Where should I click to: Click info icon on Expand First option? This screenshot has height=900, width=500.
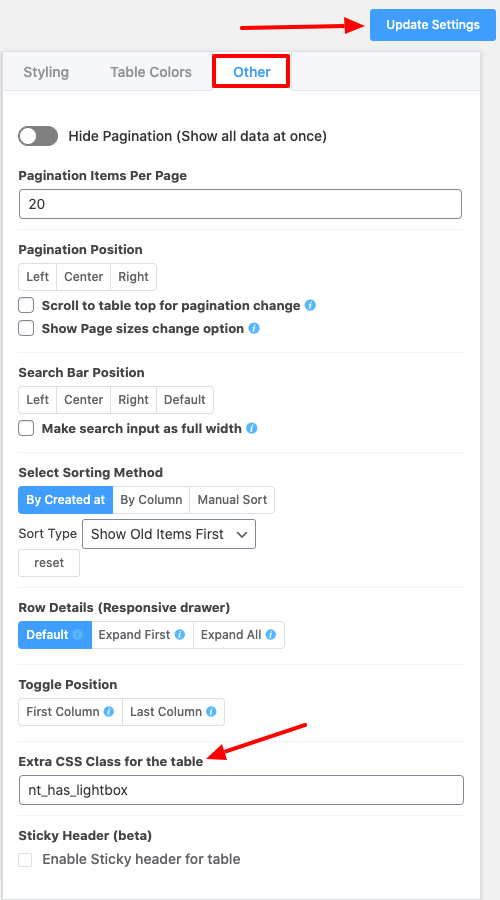[180, 635]
